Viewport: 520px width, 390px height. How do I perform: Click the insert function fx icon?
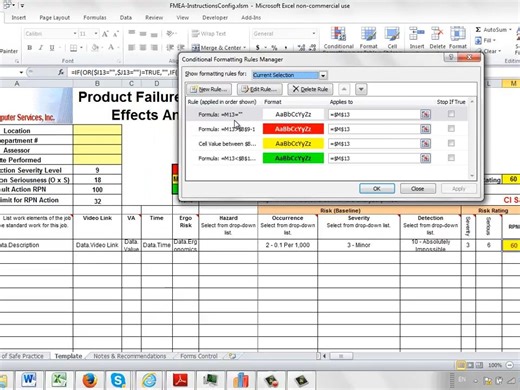(x=61, y=72)
